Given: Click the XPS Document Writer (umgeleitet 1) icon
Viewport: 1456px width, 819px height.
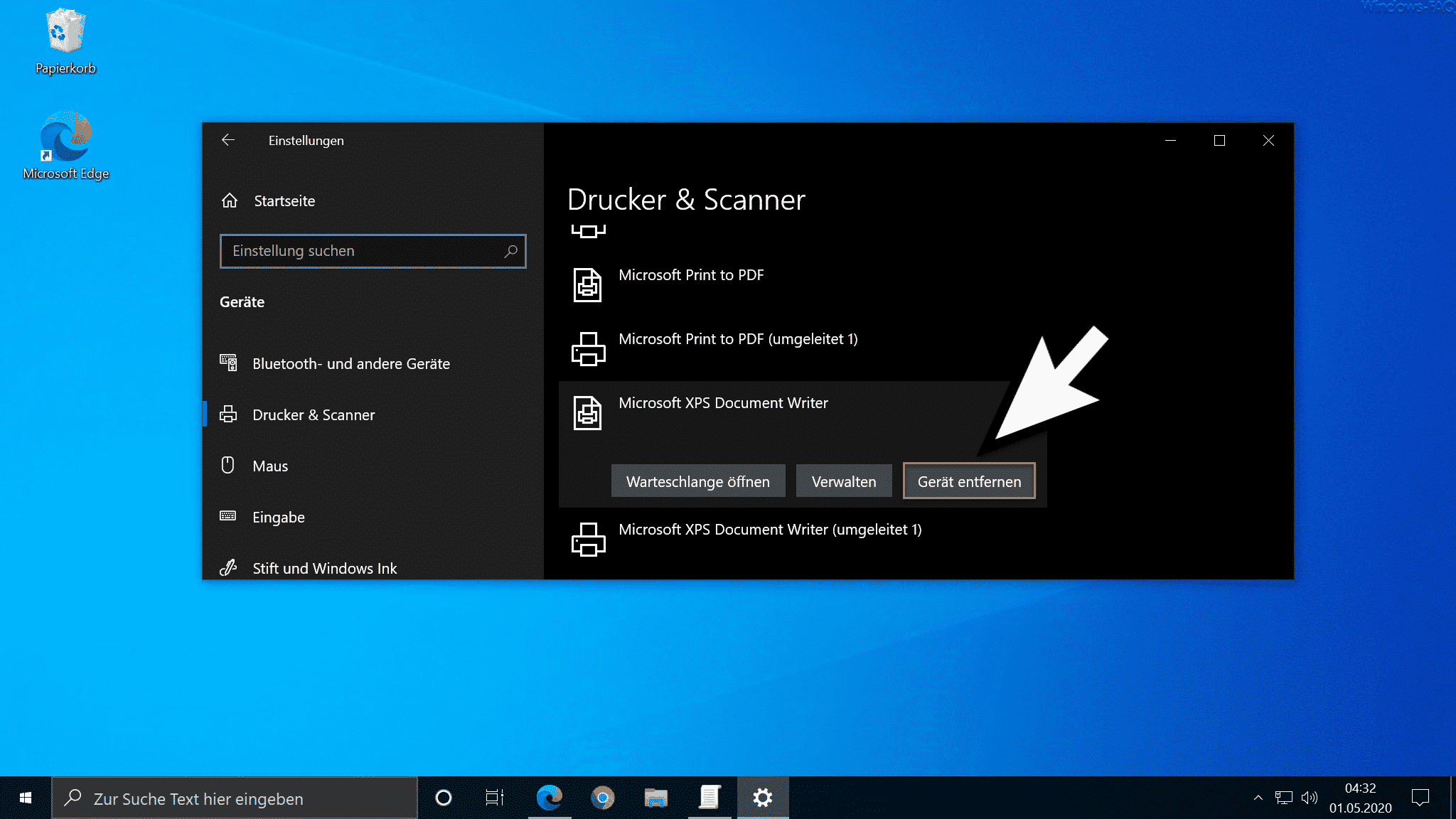Looking at the screenshot, I should tap(588, 540).
